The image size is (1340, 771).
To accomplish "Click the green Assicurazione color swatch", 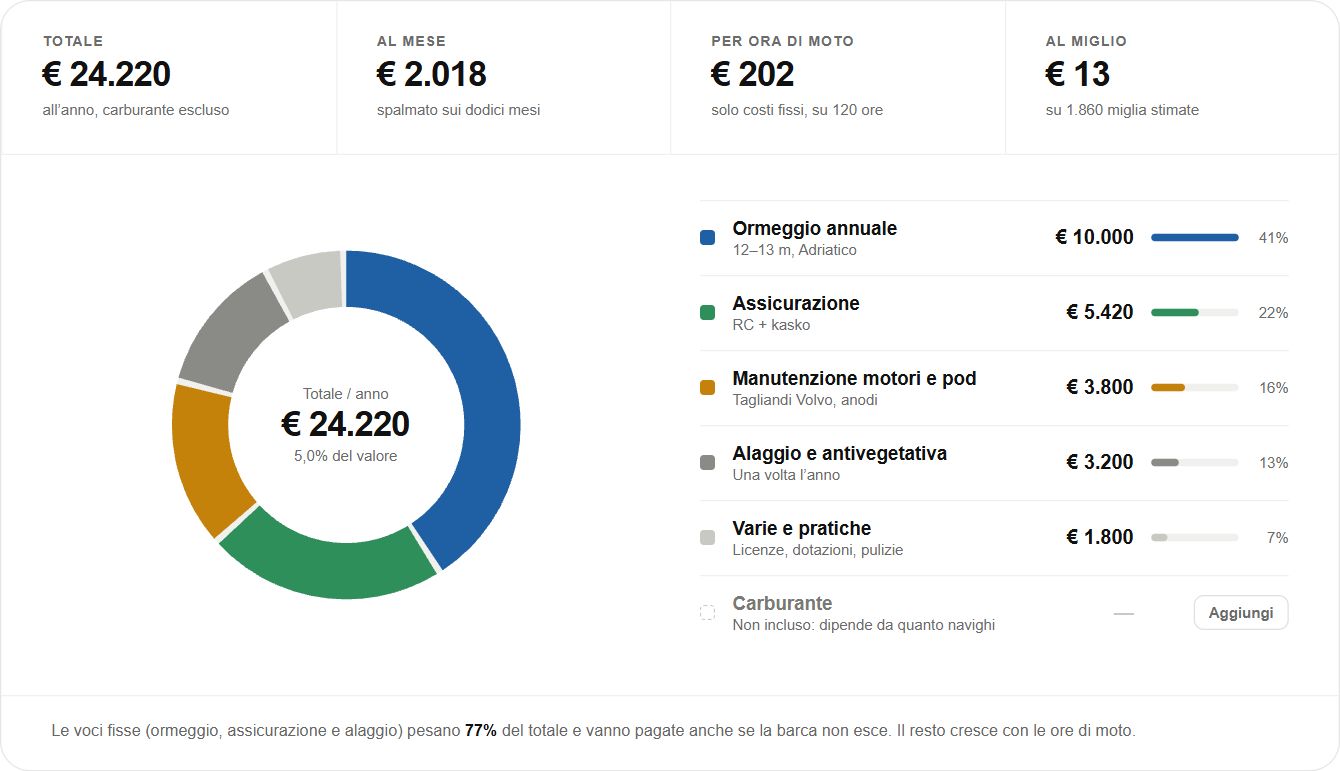I will (708, 313).
